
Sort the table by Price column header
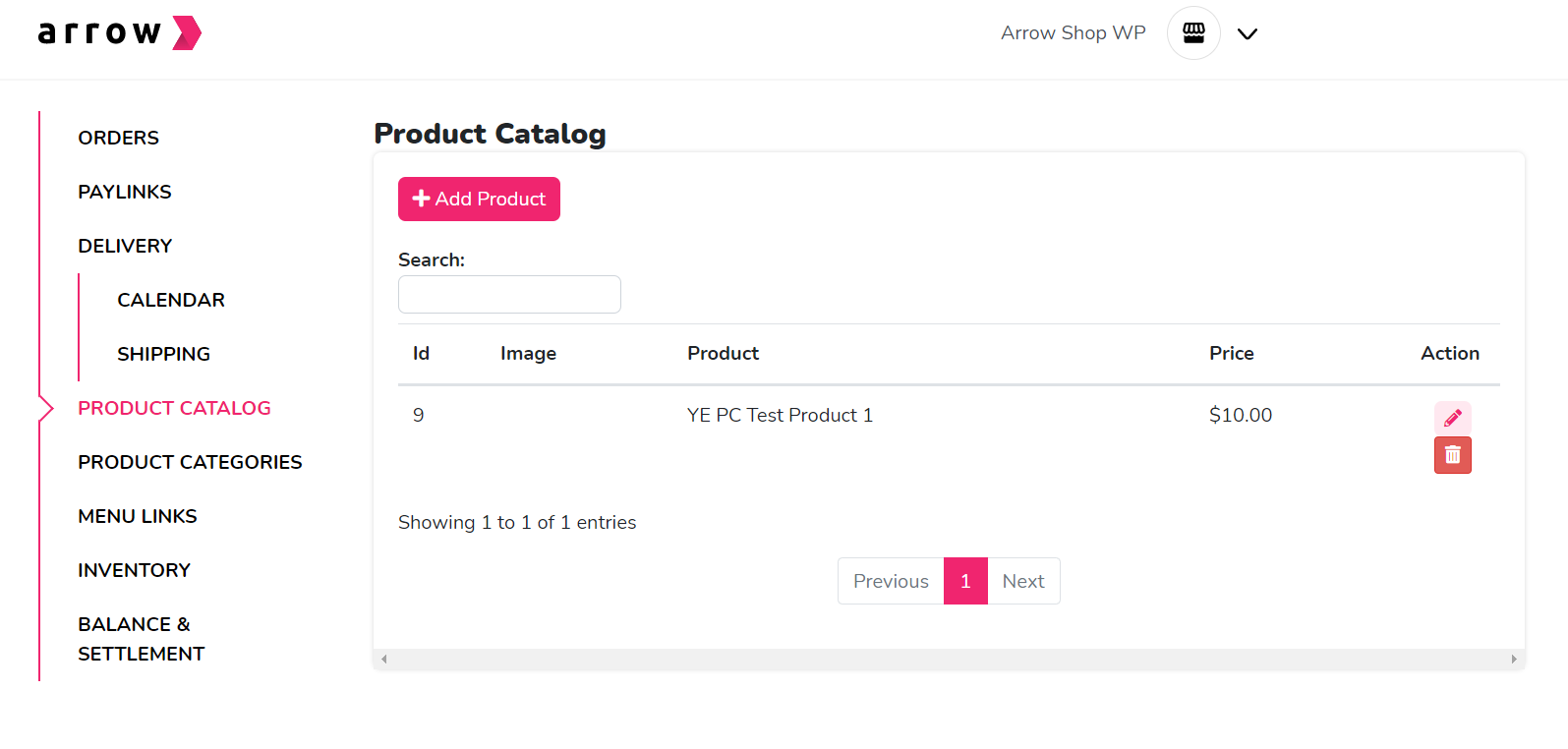pos(1232,353)
